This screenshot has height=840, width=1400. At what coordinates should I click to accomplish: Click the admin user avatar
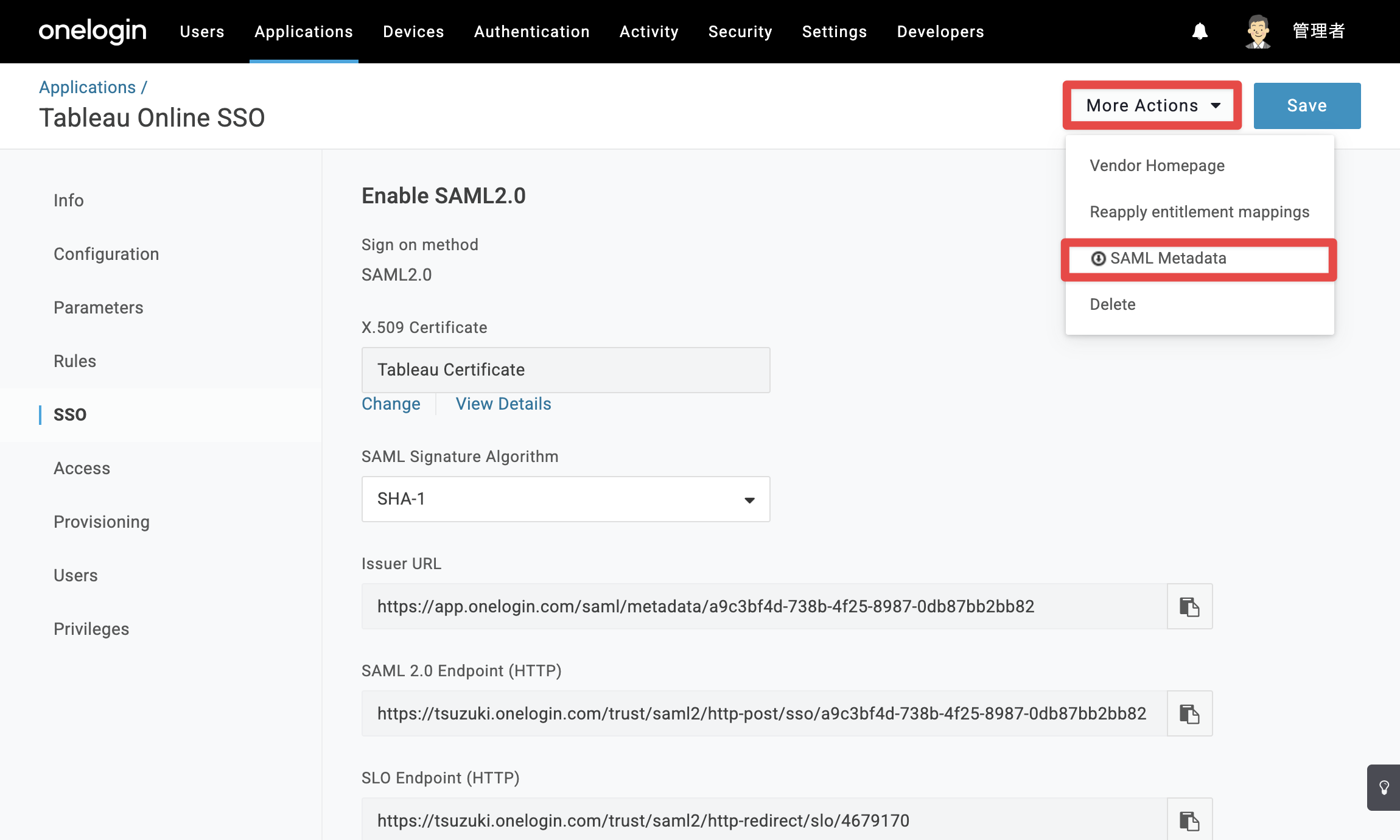click(x=1258, y=31)
